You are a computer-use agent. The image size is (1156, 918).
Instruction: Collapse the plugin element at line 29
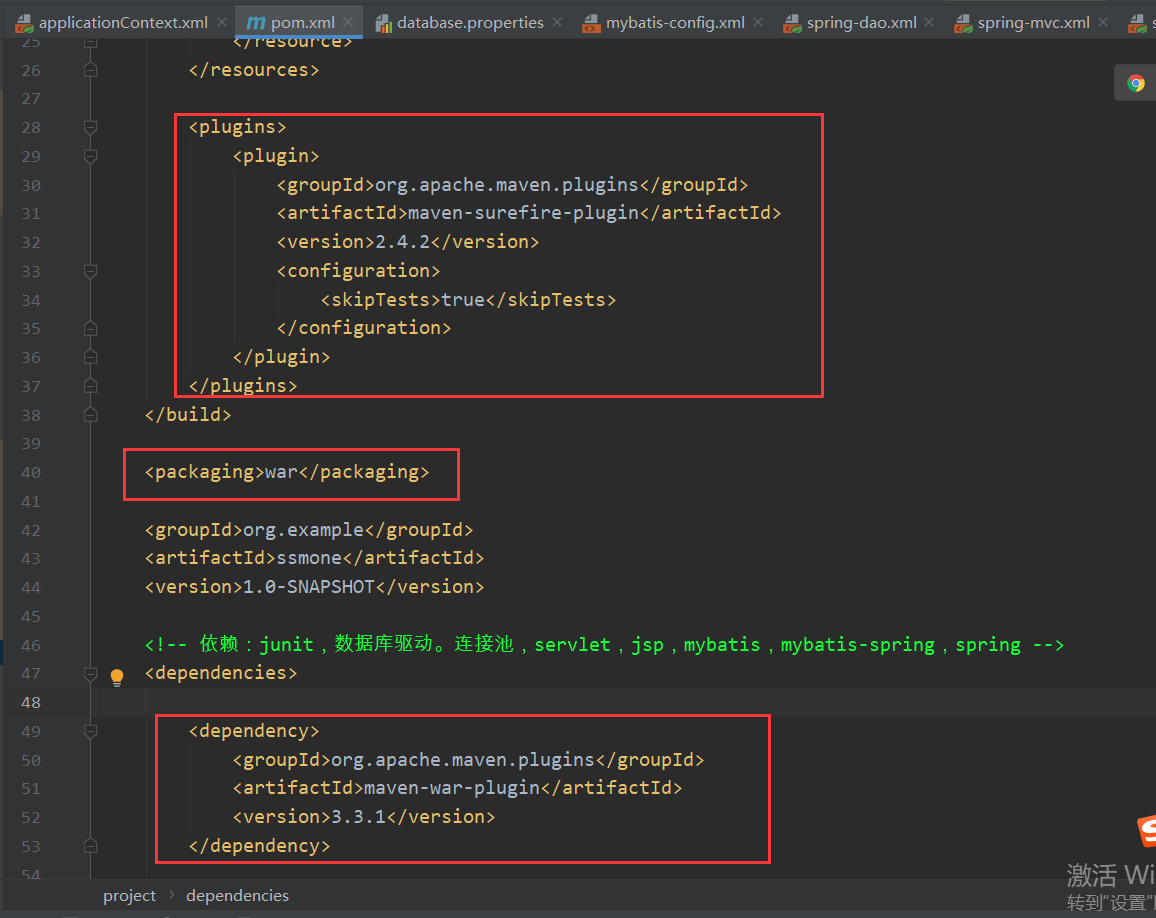click(x=90, y=156)
